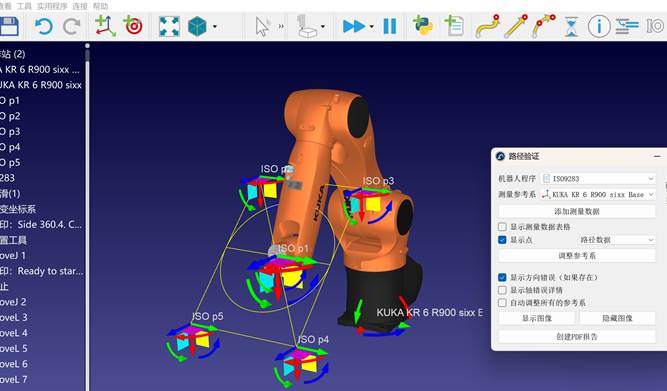Select the p5 target in the tree

10,162
